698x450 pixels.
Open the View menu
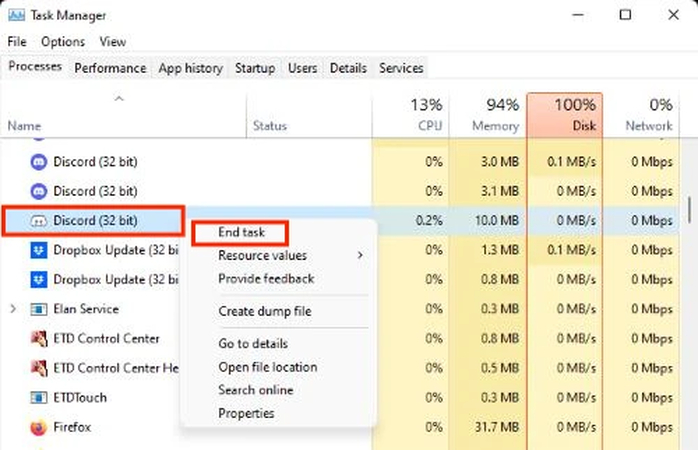tap(113, 42)
